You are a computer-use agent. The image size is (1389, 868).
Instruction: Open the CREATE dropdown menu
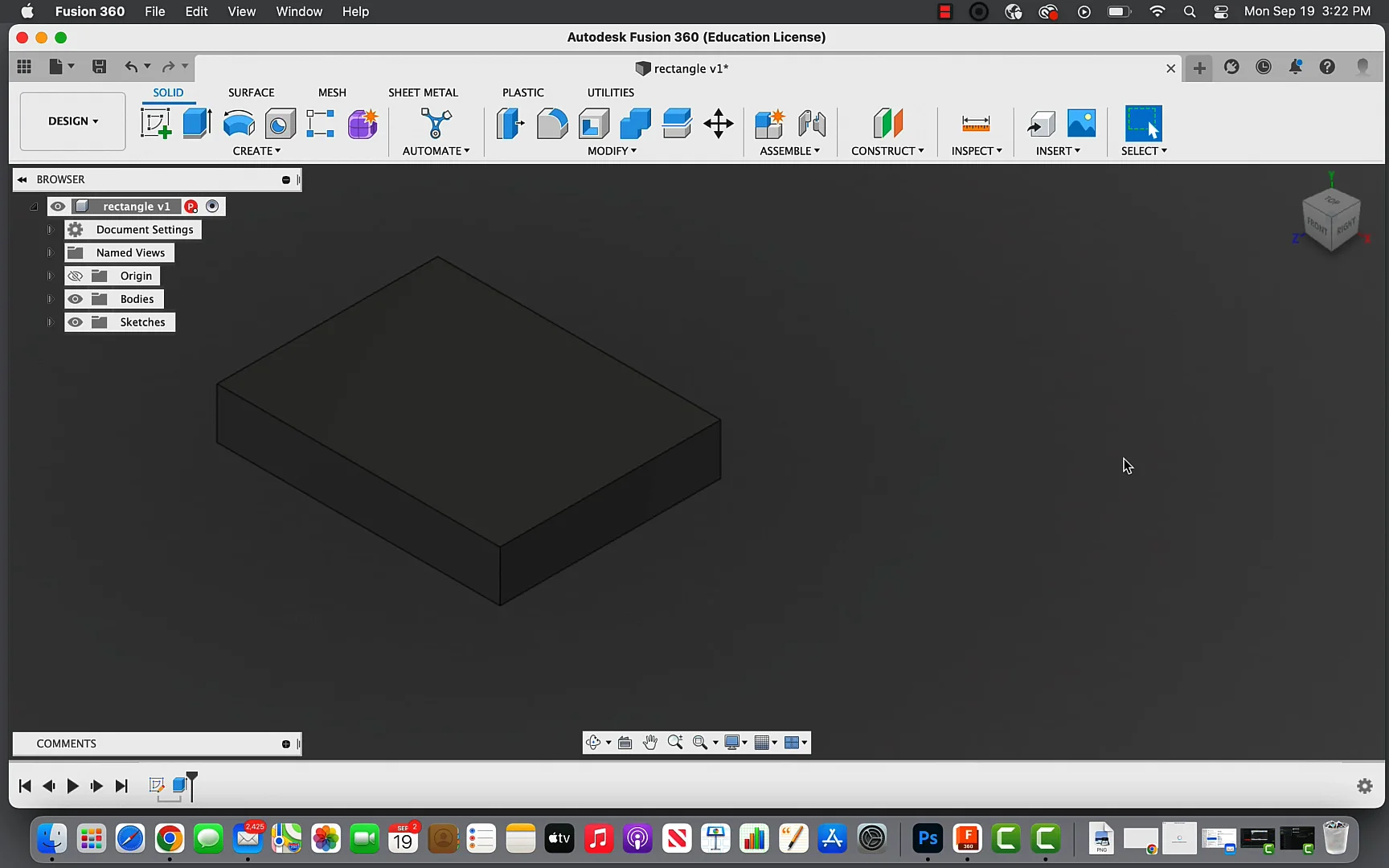point(256,150)
